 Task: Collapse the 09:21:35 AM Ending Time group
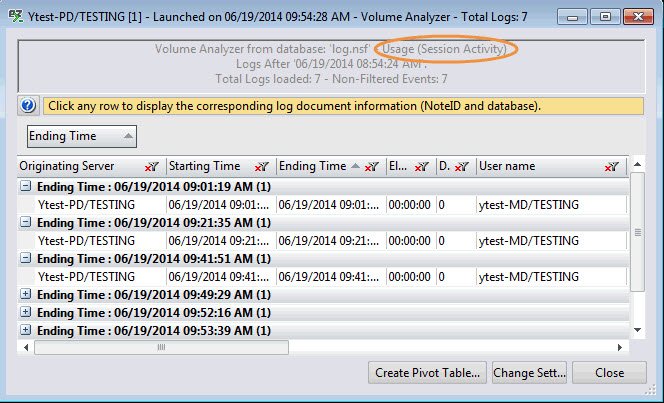[x=26, y=223]
